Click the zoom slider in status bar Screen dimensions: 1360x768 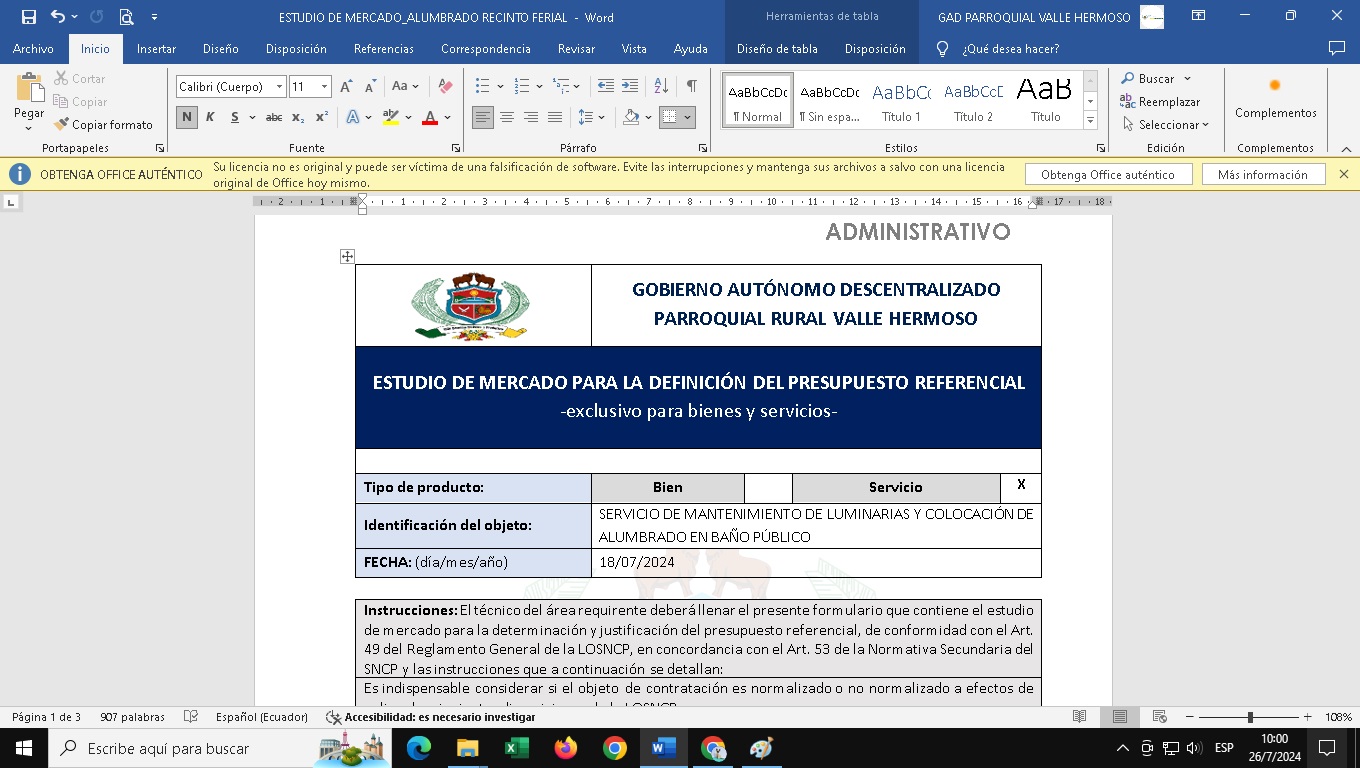coord(1249,717)
